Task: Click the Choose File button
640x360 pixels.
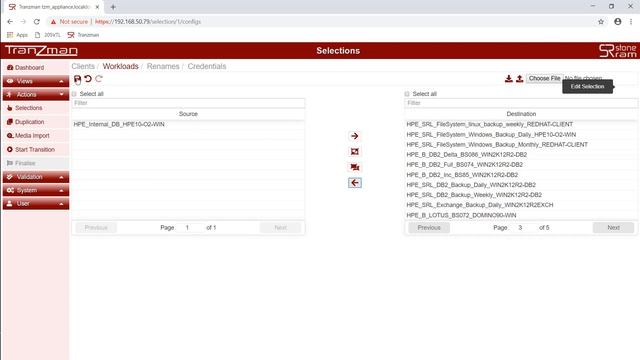Action: pyautogui.click(x=544, y=78)
